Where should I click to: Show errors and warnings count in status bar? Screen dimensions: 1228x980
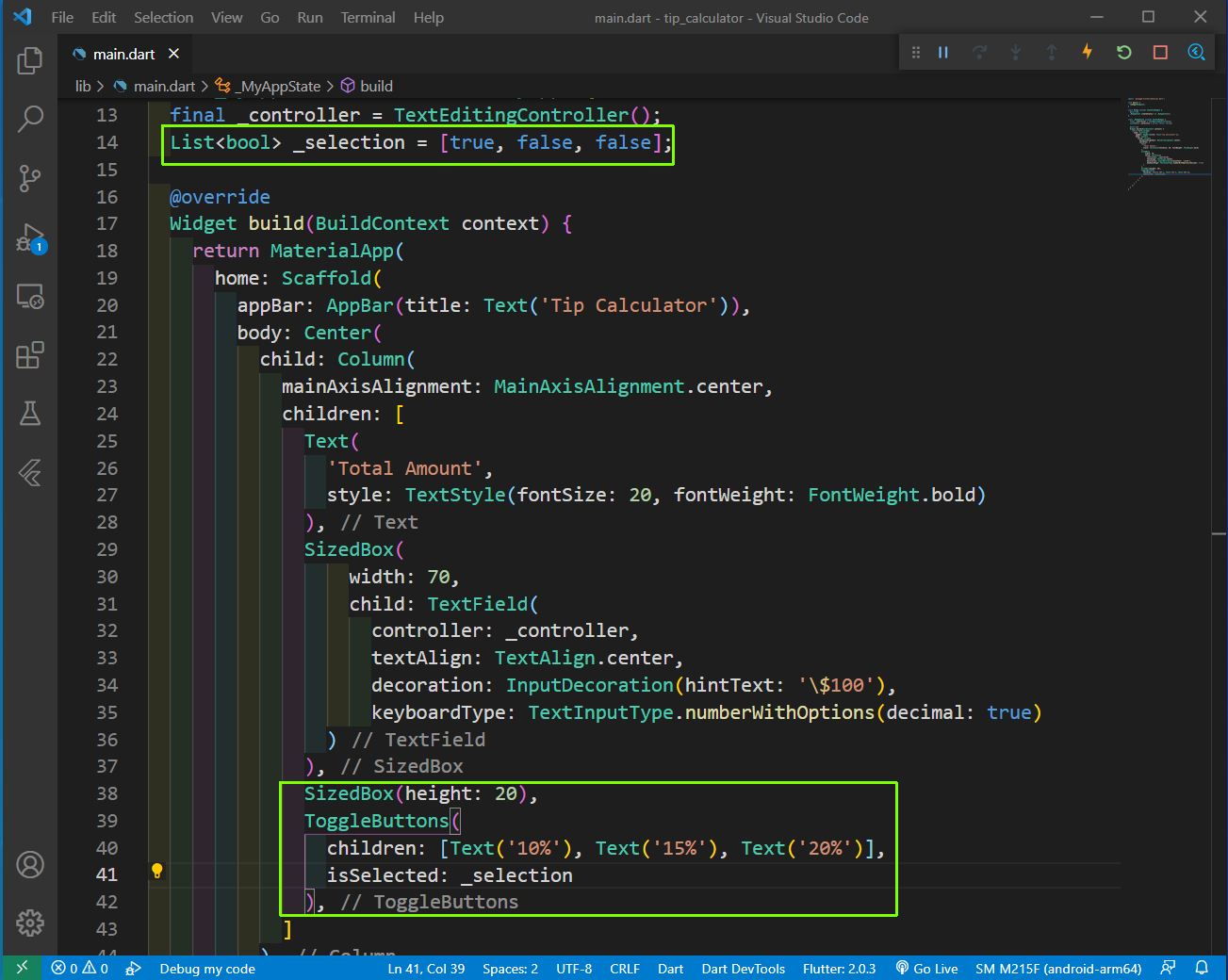(x=80, y=969)
